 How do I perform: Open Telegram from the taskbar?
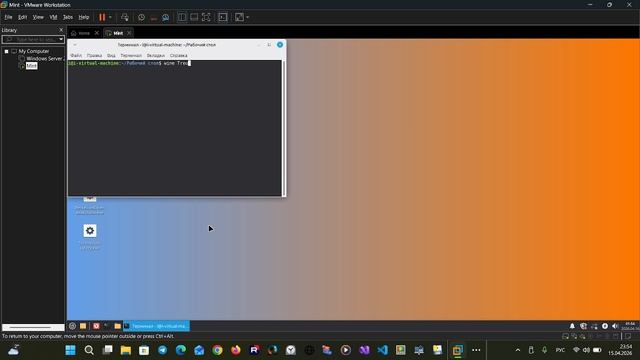(x=162, y=350)
